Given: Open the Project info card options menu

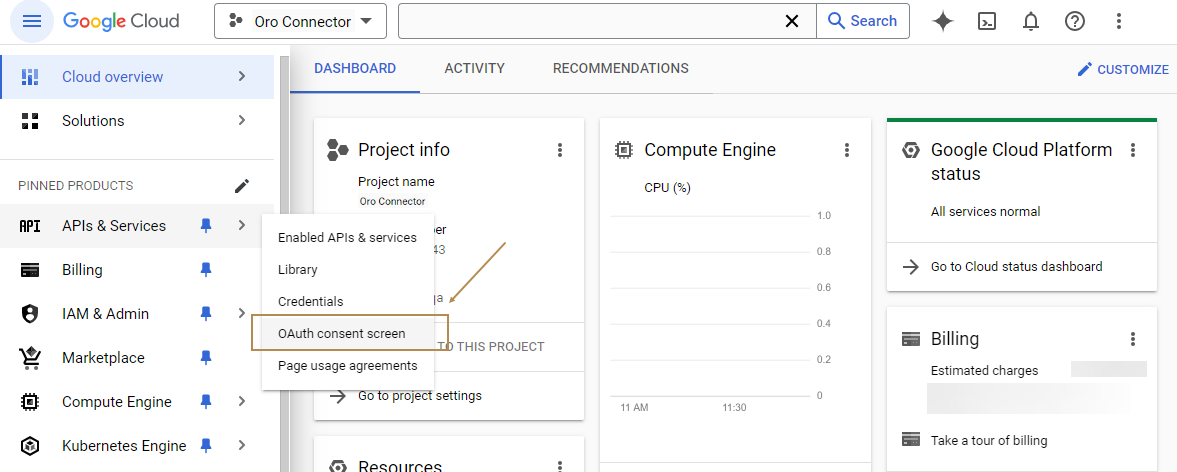Looking at the screenshot, I should tap(560, 150).
